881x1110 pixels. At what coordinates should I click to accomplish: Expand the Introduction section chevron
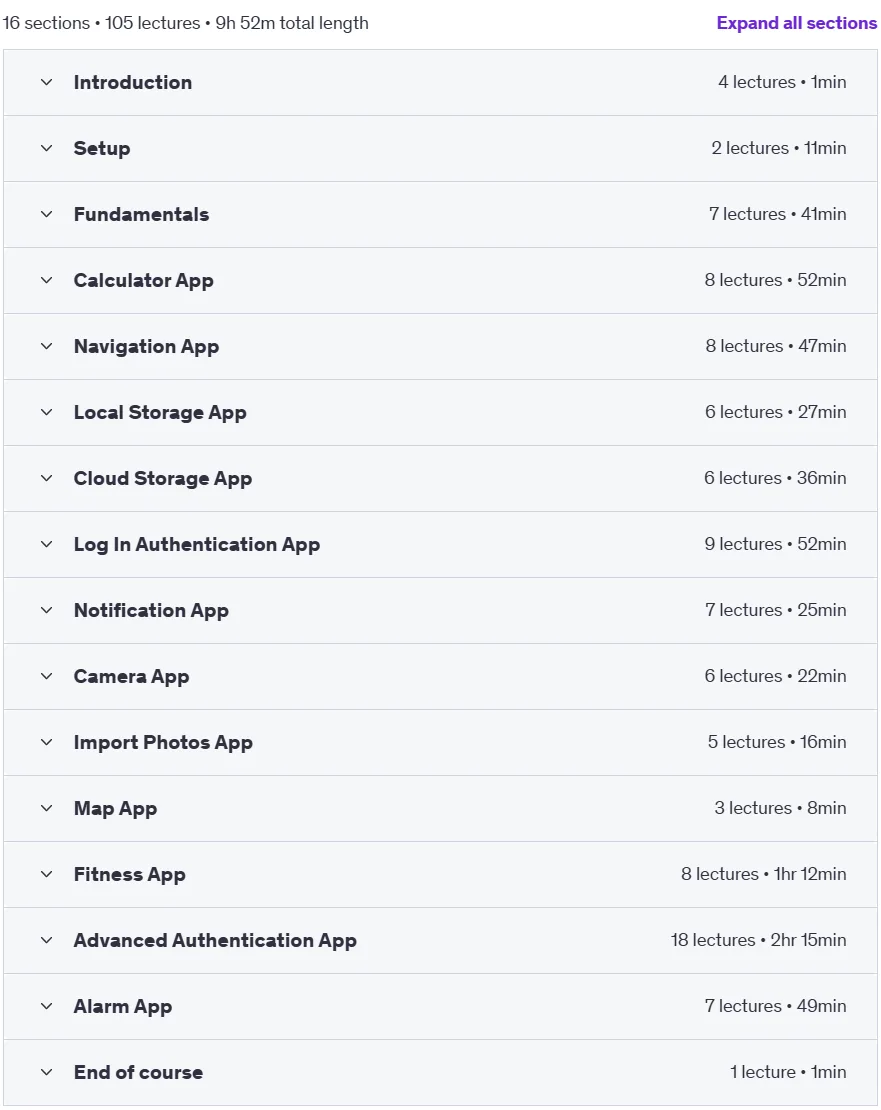(x=47, y=82)
